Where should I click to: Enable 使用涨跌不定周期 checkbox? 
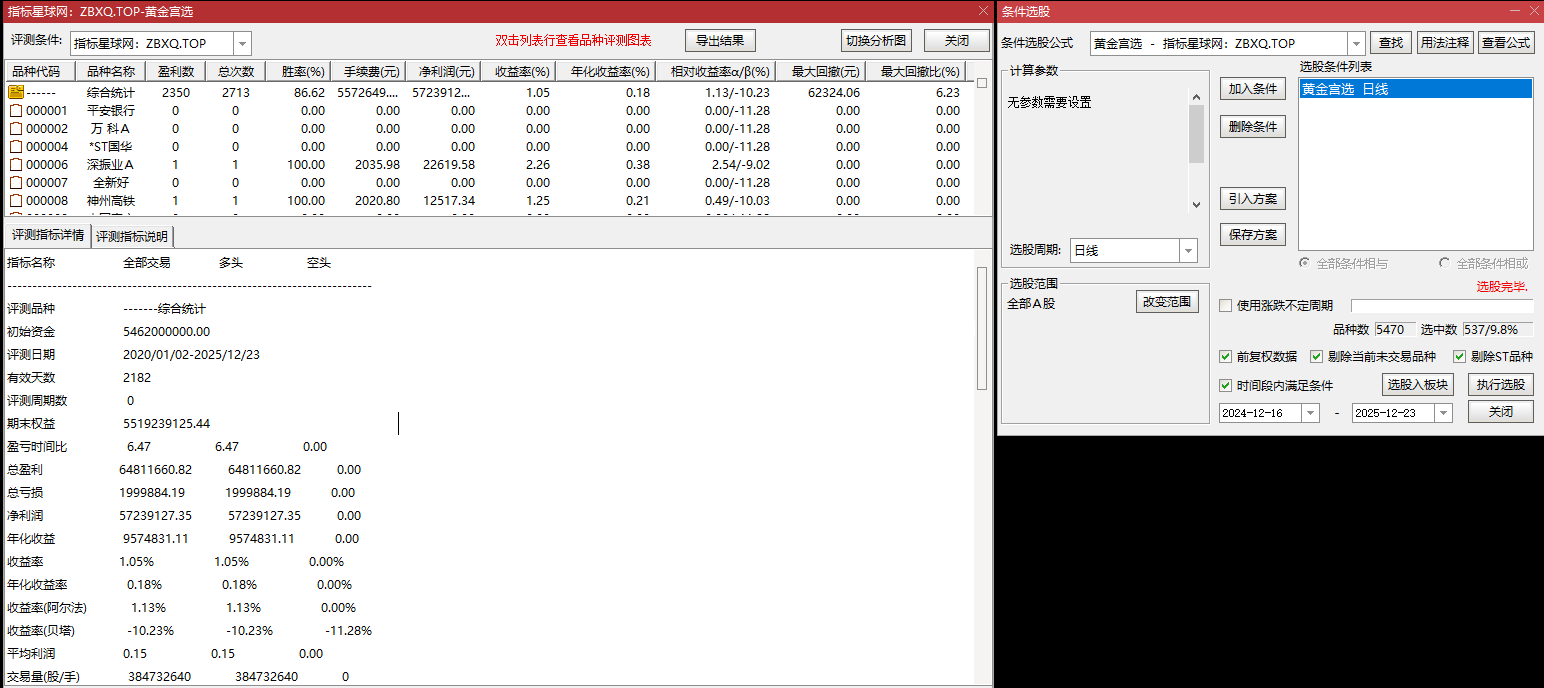pyautogui.click(x=1225, y=305)
